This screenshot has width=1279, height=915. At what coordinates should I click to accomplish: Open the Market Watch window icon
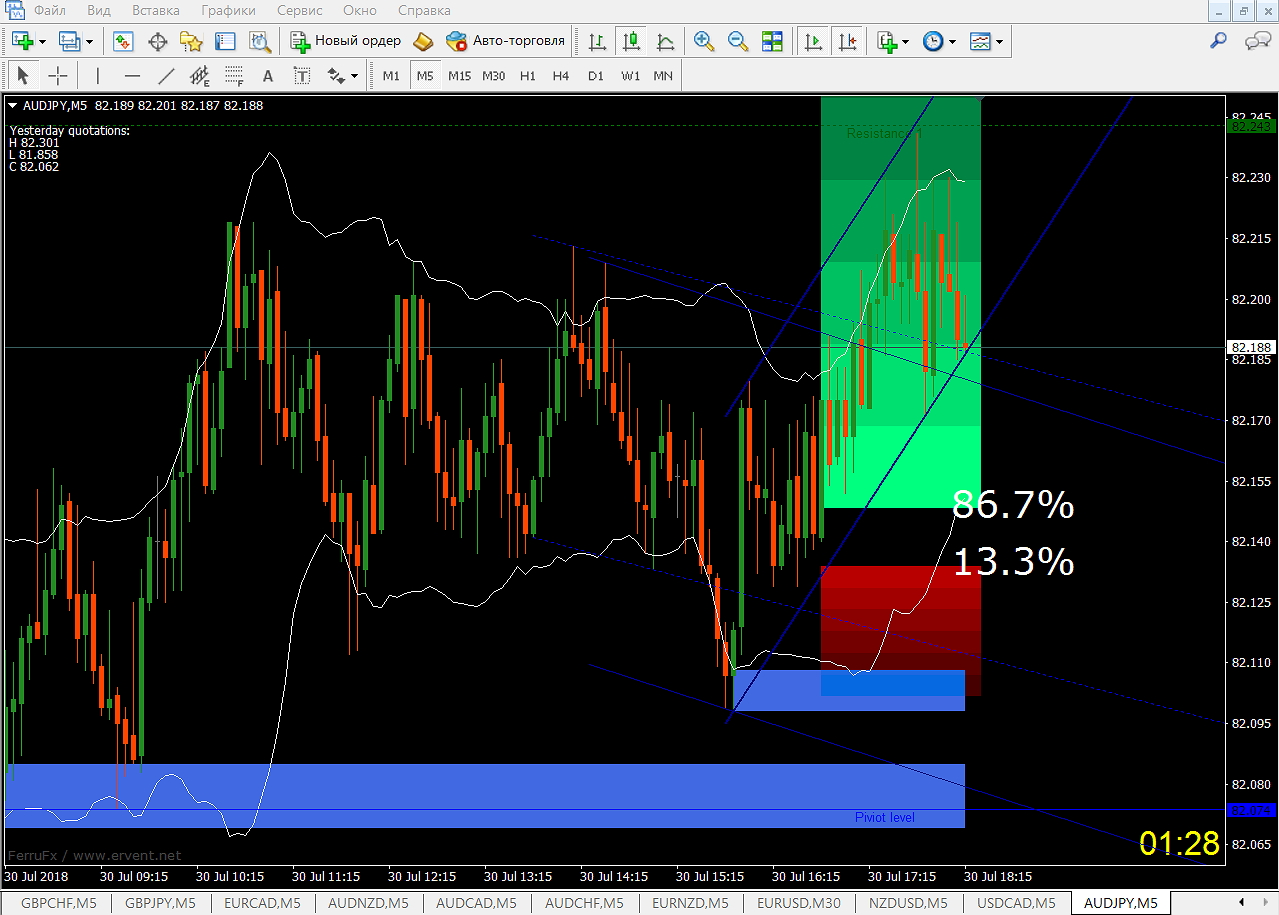tap(124, 41)
